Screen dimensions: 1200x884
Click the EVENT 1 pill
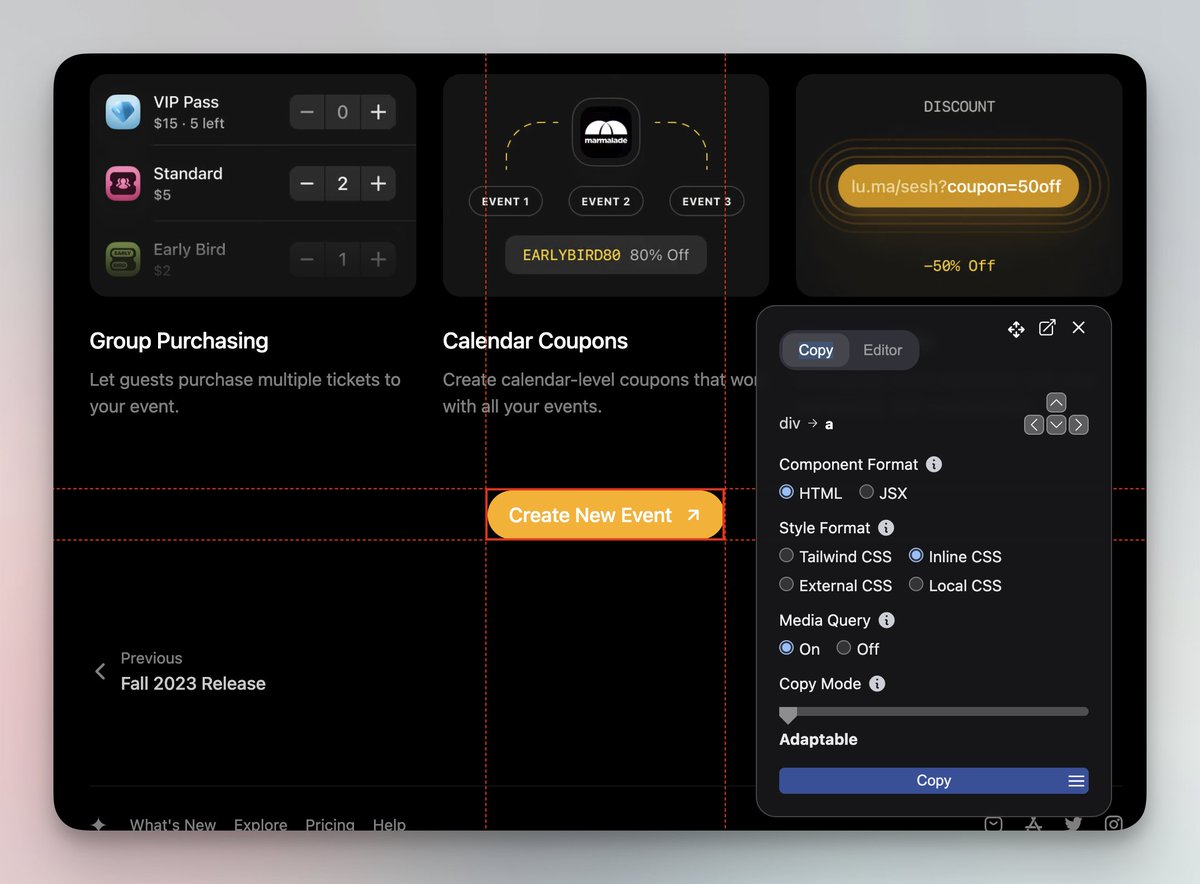[x=505, y=201]
